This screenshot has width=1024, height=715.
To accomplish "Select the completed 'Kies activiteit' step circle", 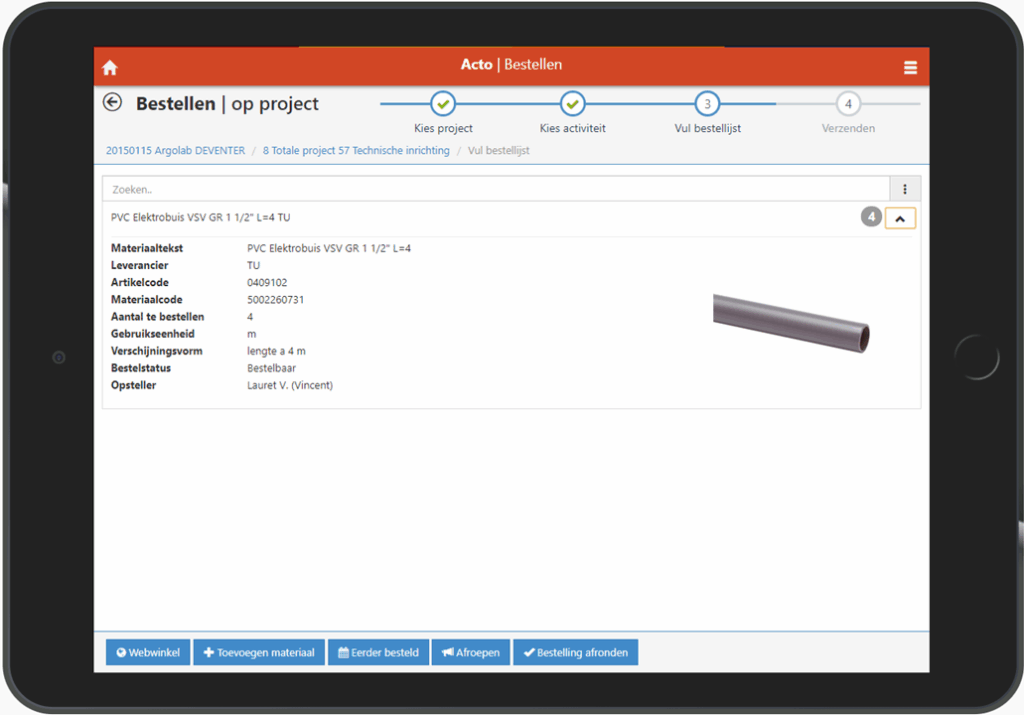I will tap(572, 103).
